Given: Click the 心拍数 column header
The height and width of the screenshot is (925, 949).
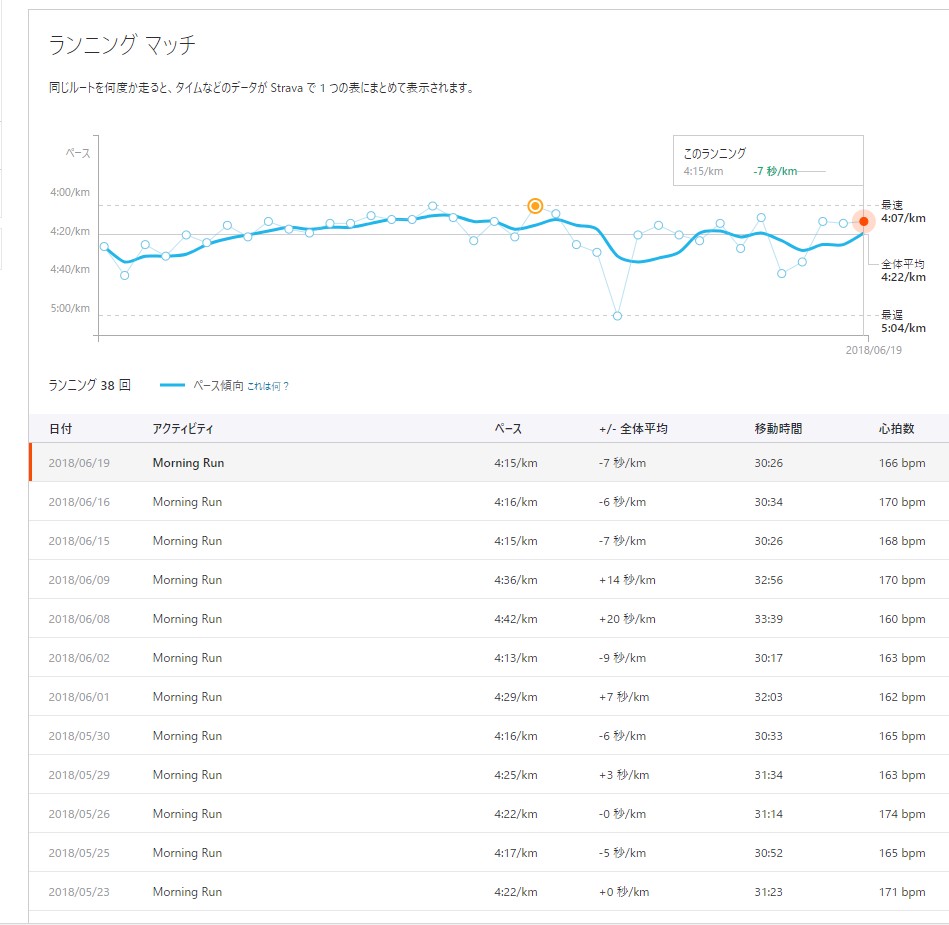Looking at the screenshot, I should pos(896,429).
